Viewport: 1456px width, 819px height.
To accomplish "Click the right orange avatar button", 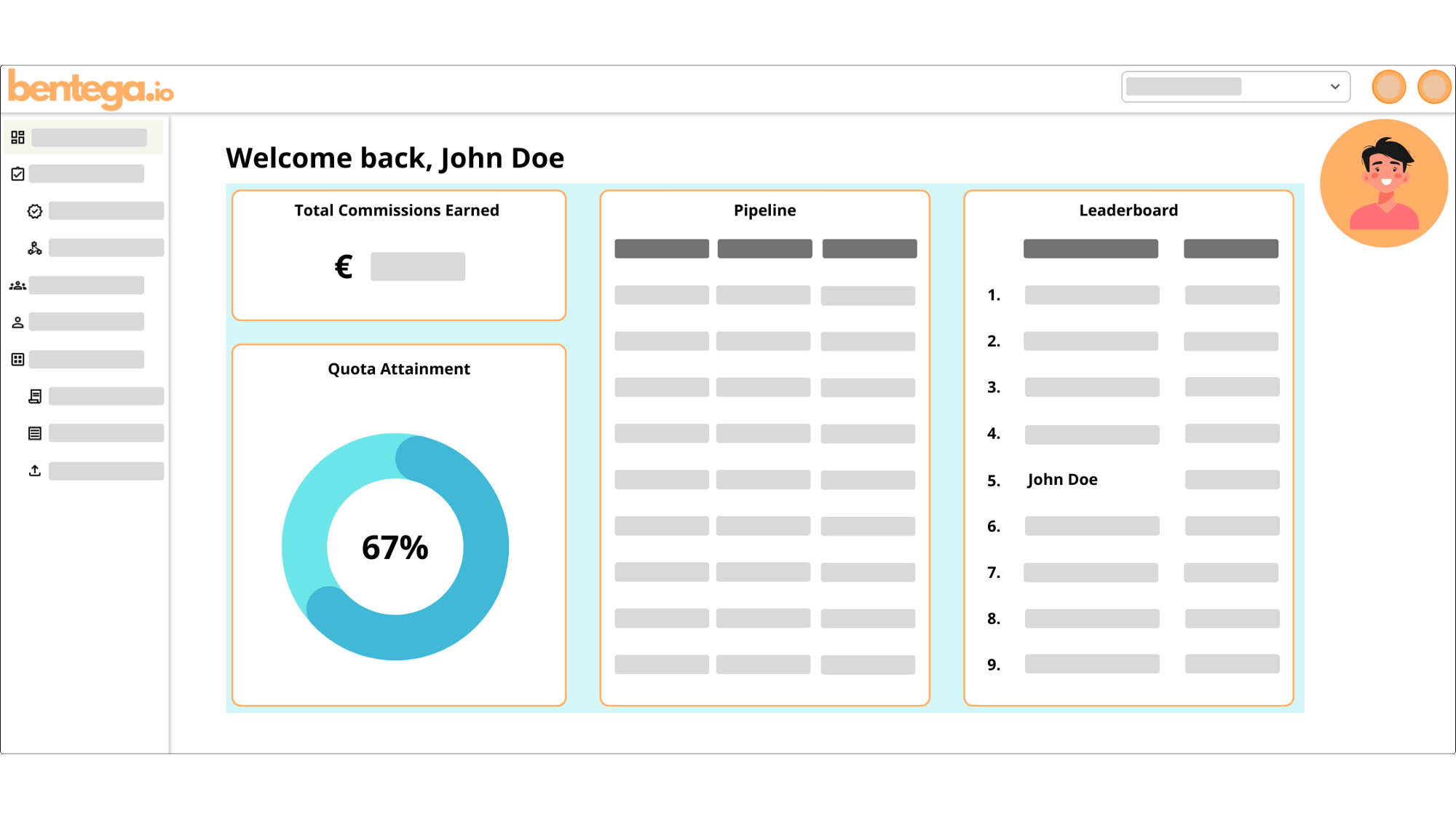I will pos(1432,88).
